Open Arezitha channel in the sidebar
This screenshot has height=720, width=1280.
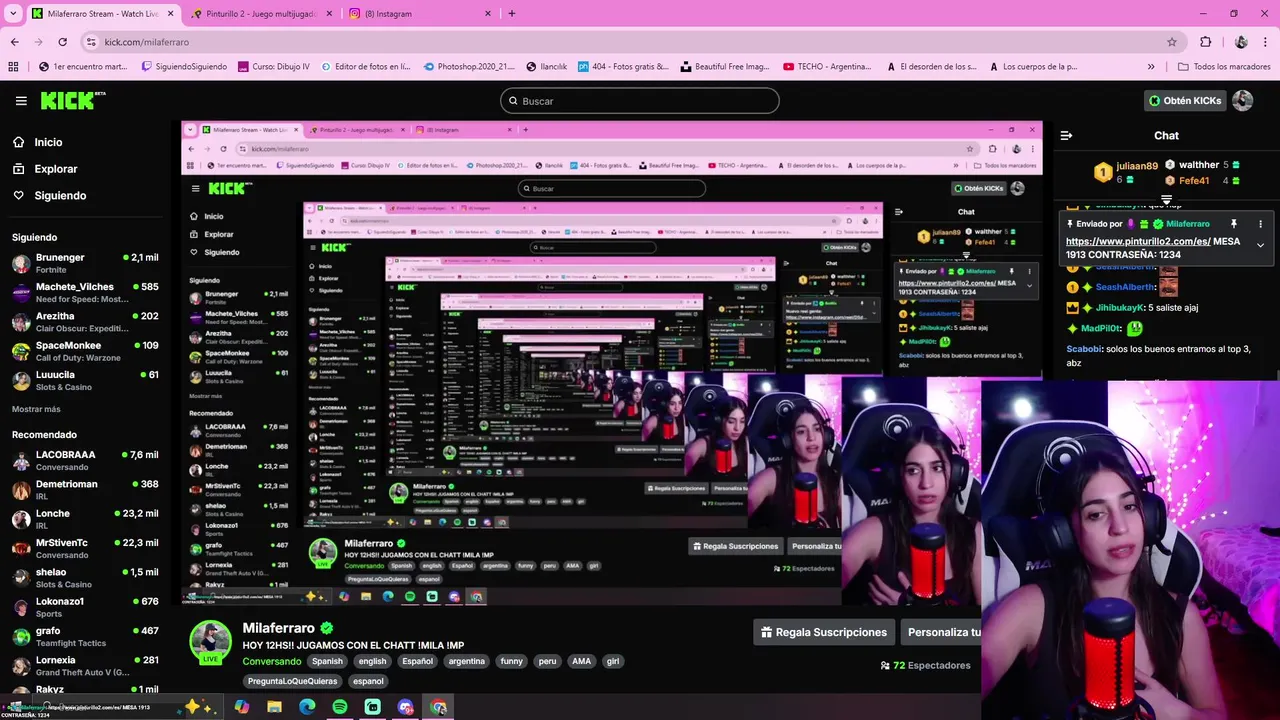(x=85, y=322)
